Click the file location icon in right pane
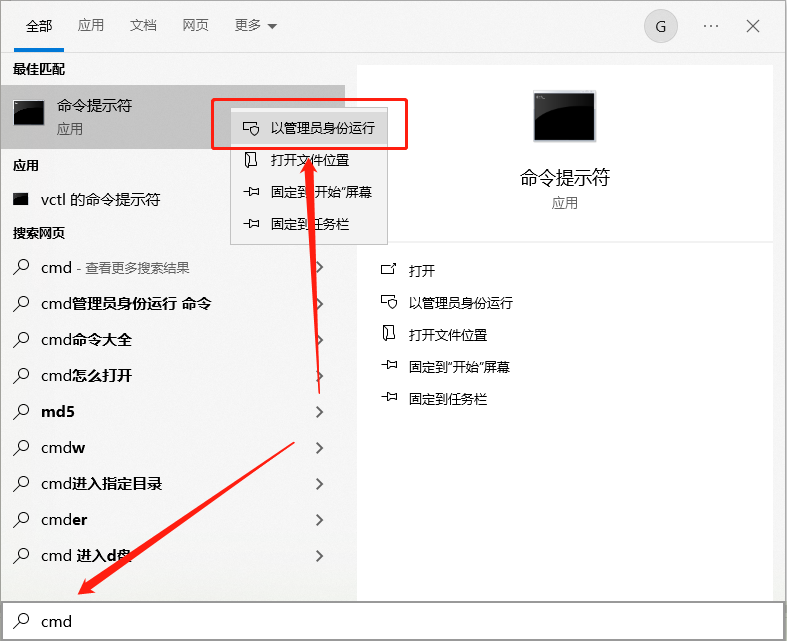The width and height of the screenshot is (787, 641). pos(388,333)
